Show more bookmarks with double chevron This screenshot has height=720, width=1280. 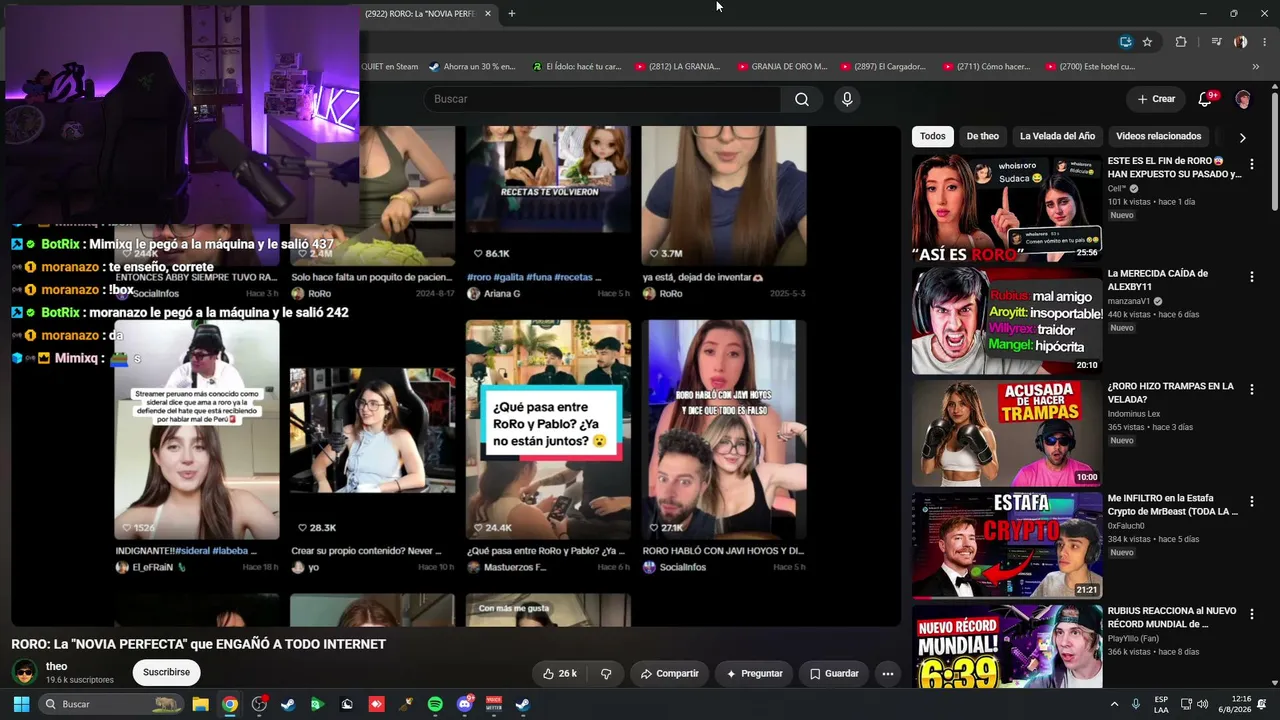pyautogui.click(x=1256, y=67)
